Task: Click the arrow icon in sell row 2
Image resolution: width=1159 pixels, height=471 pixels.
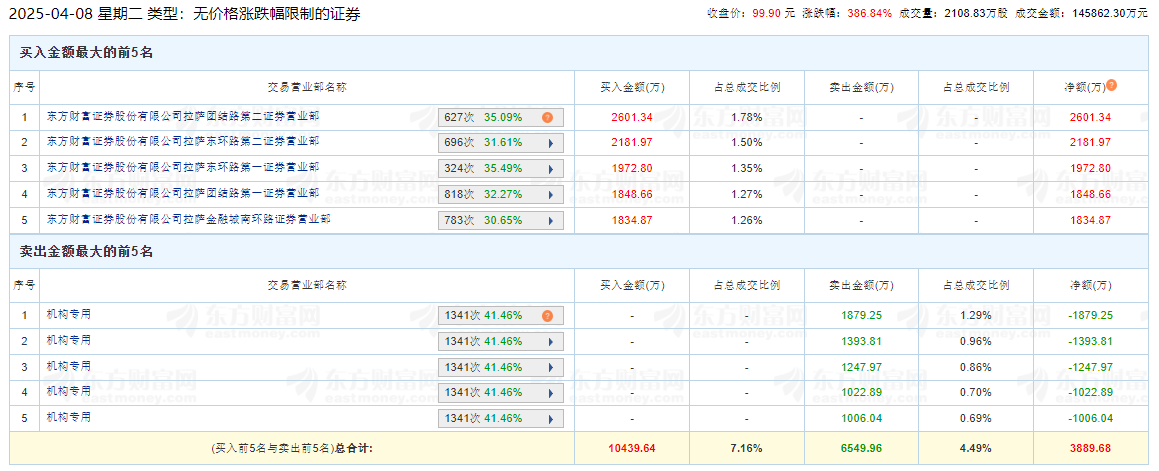Action: [550, 341]
